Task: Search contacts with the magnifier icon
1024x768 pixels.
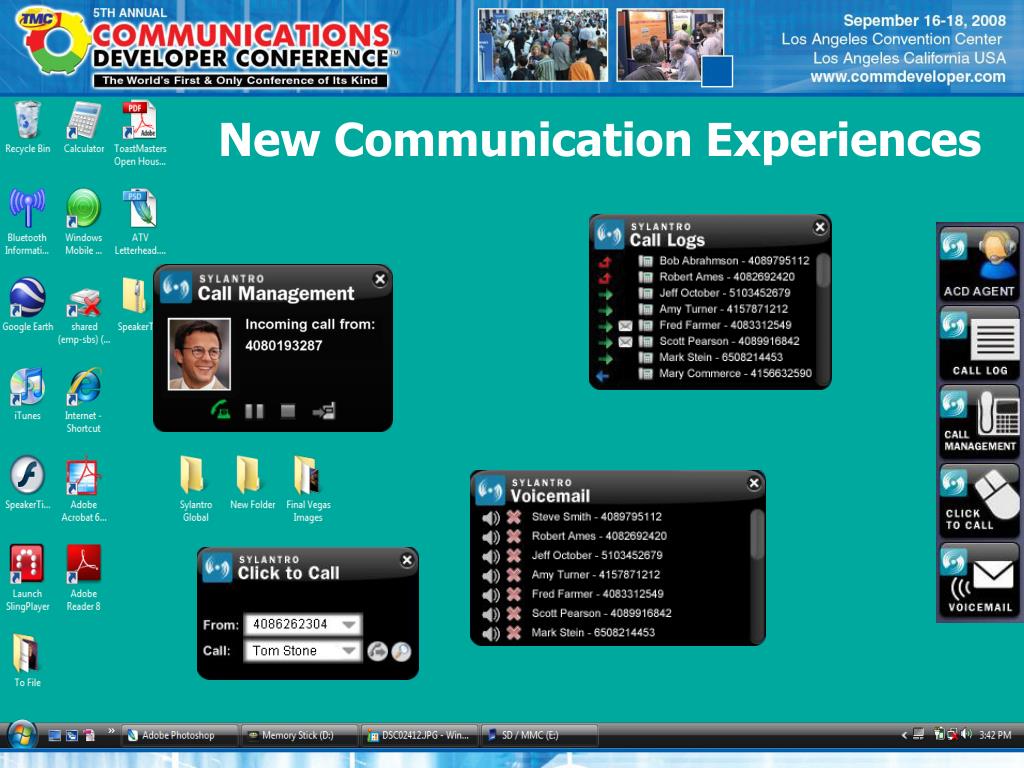Action: click(401, 651)
